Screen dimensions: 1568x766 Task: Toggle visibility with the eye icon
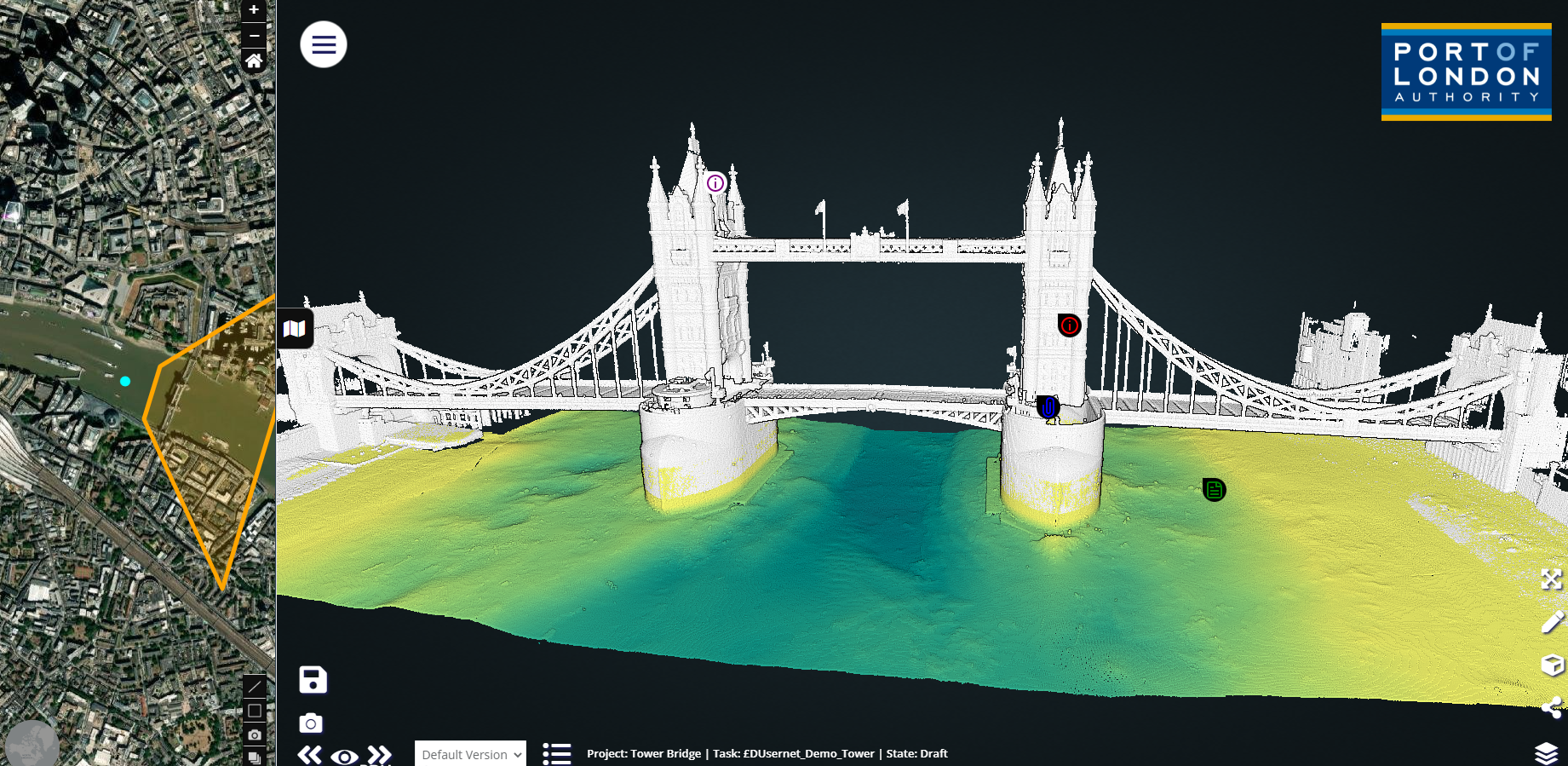tap(344, 757)
